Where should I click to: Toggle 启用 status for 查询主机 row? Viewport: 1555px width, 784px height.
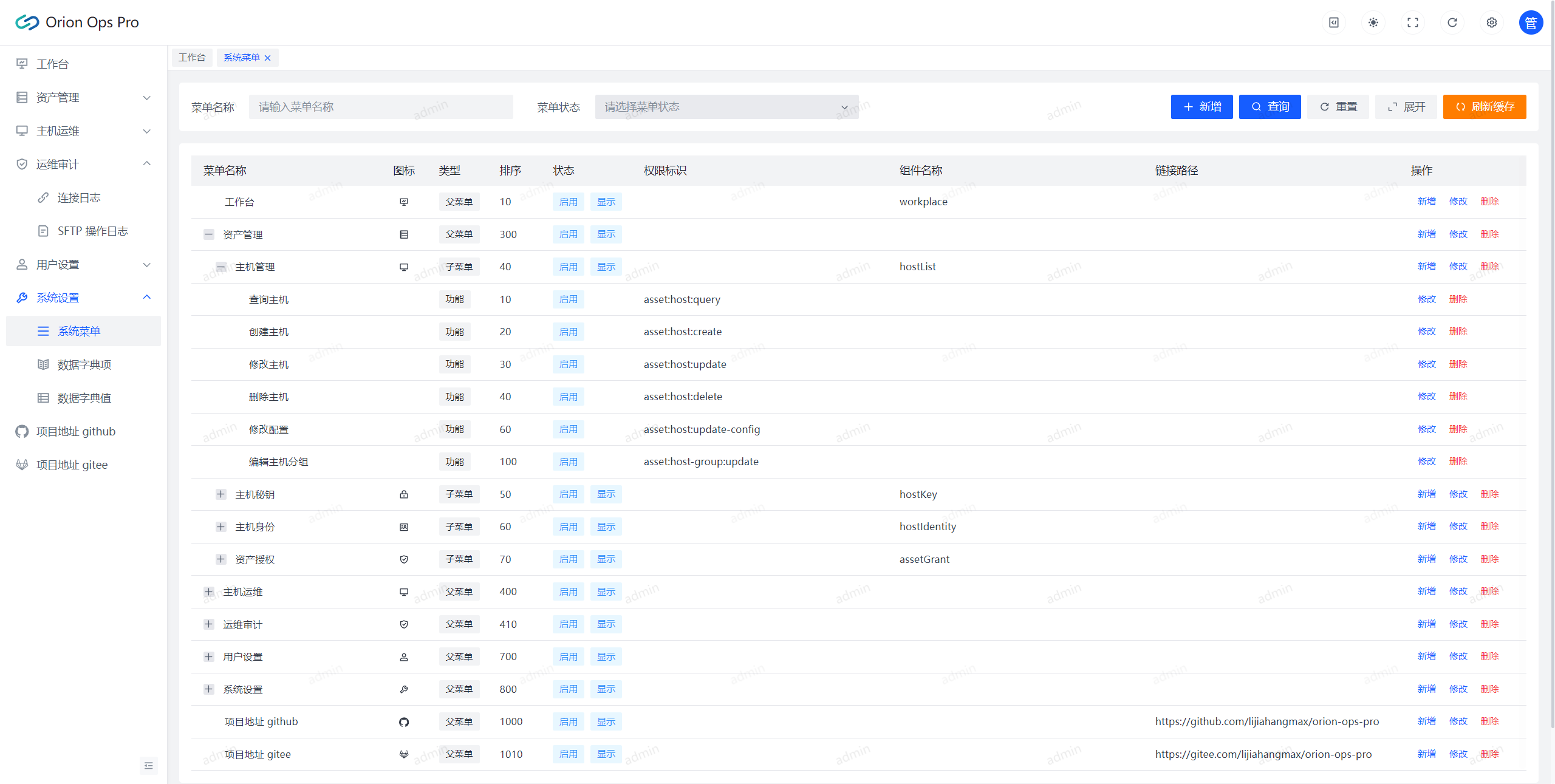[x=568, y=299]
